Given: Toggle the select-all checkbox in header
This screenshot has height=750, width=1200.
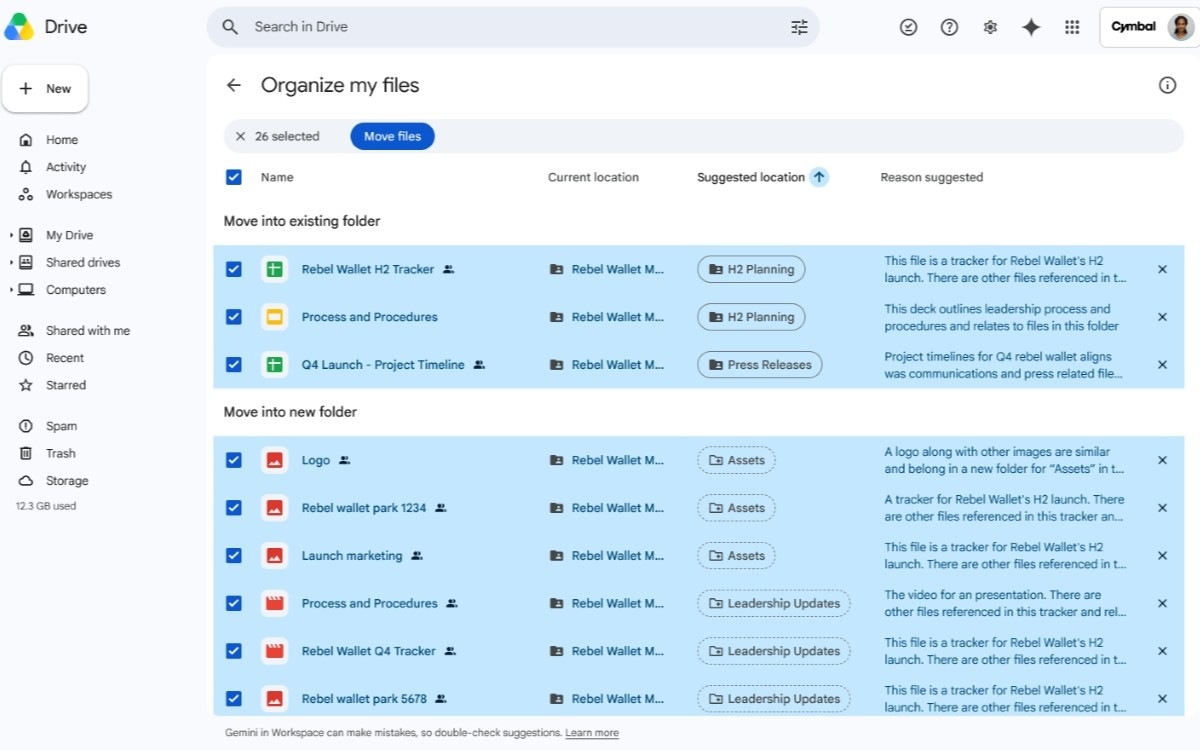Looking at the screenshot, I should click(x=234, y=177).
